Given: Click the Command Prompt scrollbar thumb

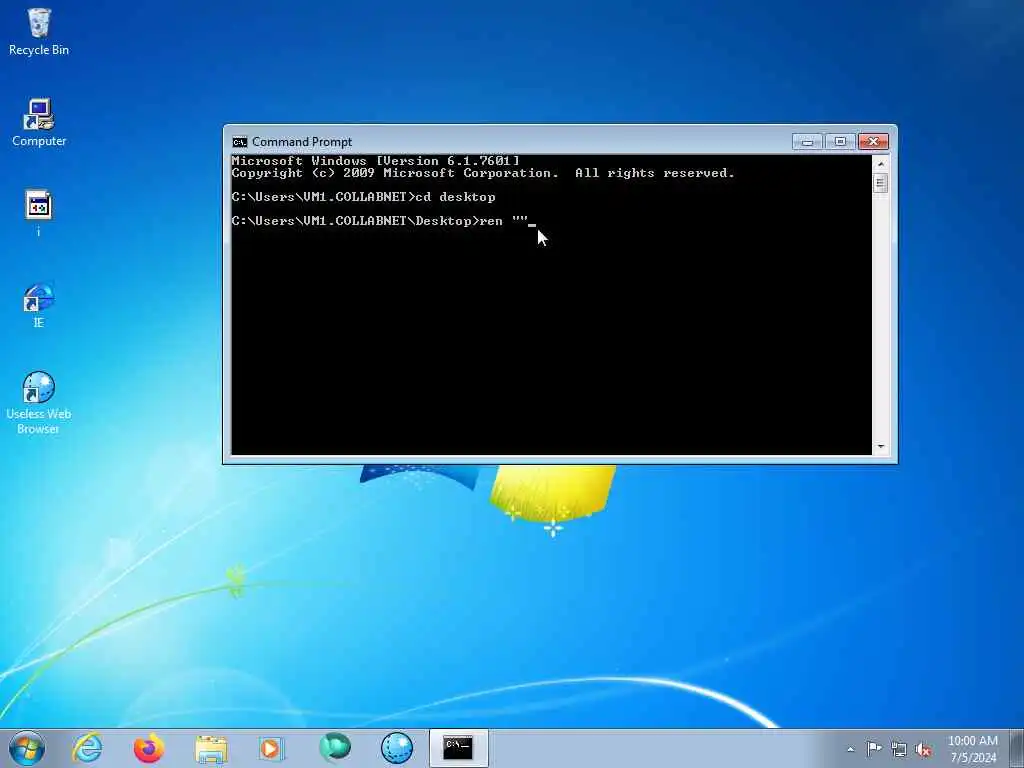Looking at the screenshot, I should (x=880, y=184).
